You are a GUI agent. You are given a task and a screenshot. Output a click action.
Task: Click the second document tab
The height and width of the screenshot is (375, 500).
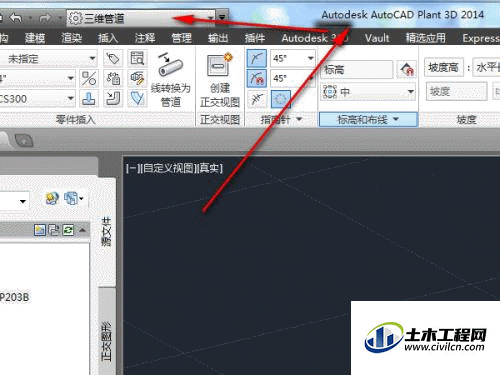point(23,140)
